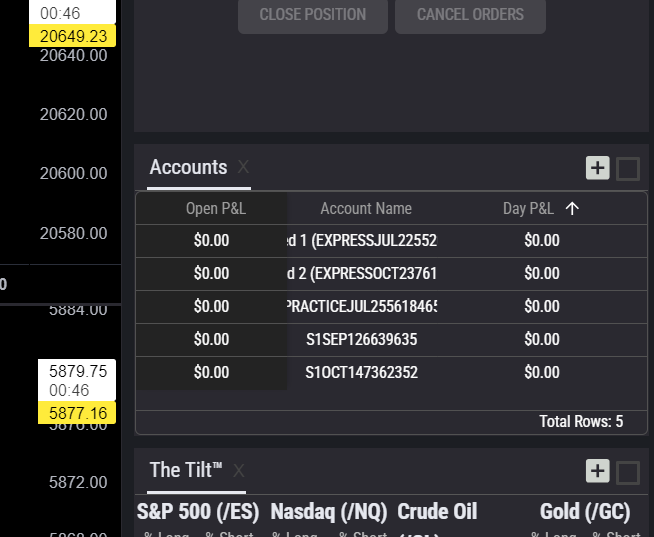Select the PRACTICEJUL25561846 account row
Viewport: 654px width, 537px height.
pos(366,306)
